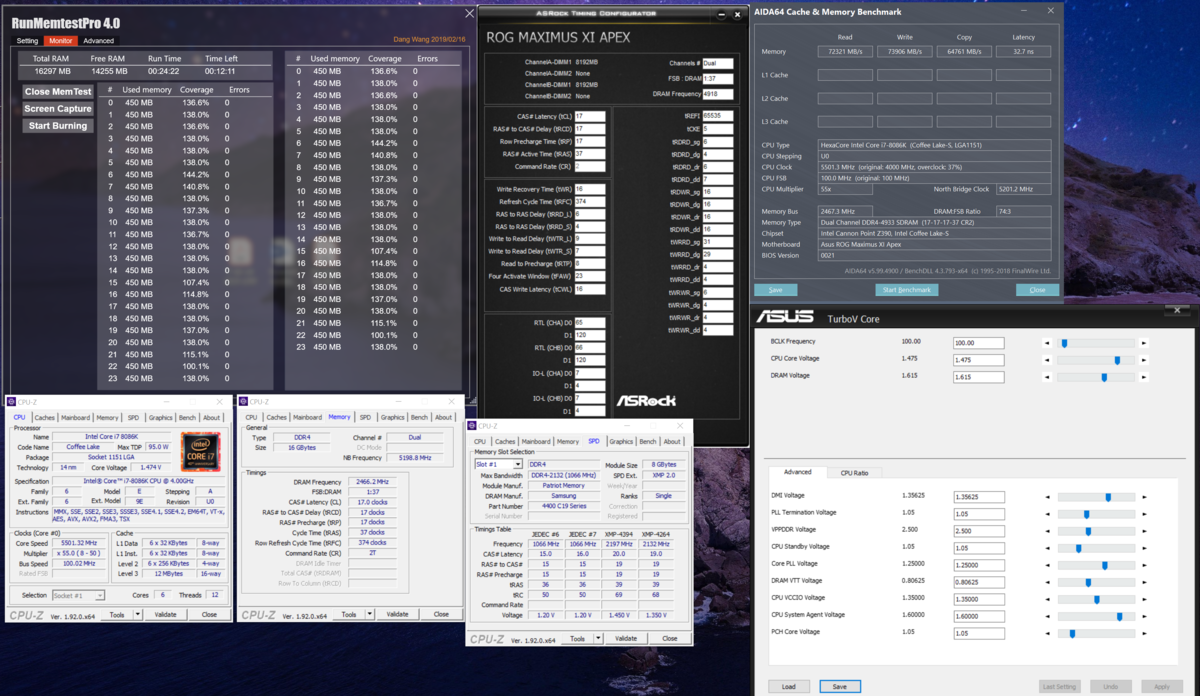Open Mainboard tab in CPU-Z CPU window
This screenshot has width=1200, height=696.
76,417
